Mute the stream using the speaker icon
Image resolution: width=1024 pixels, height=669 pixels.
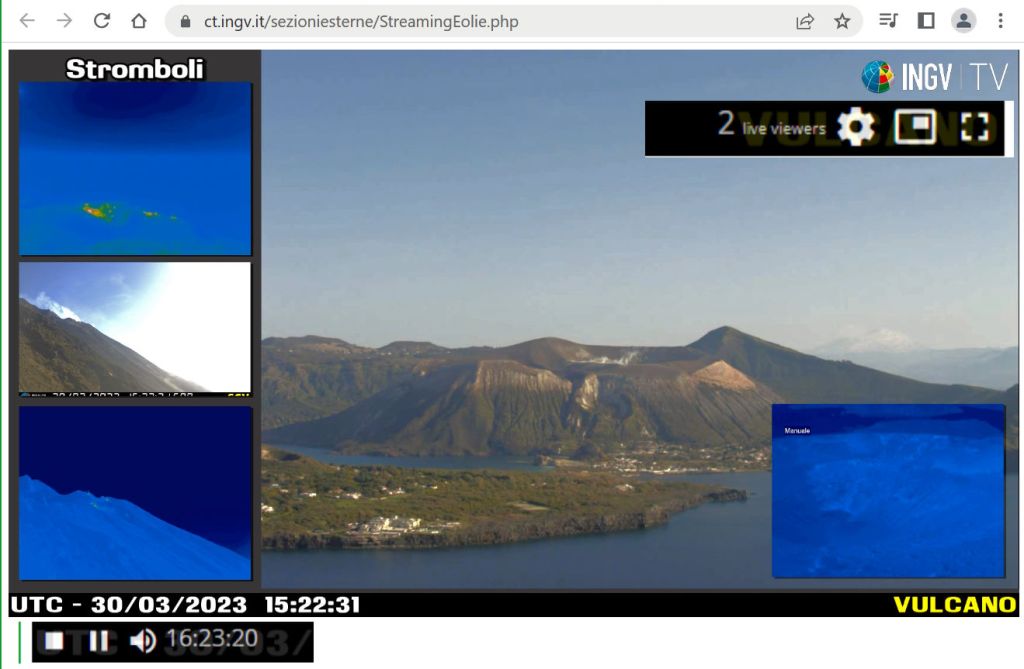tap(142, 641)
